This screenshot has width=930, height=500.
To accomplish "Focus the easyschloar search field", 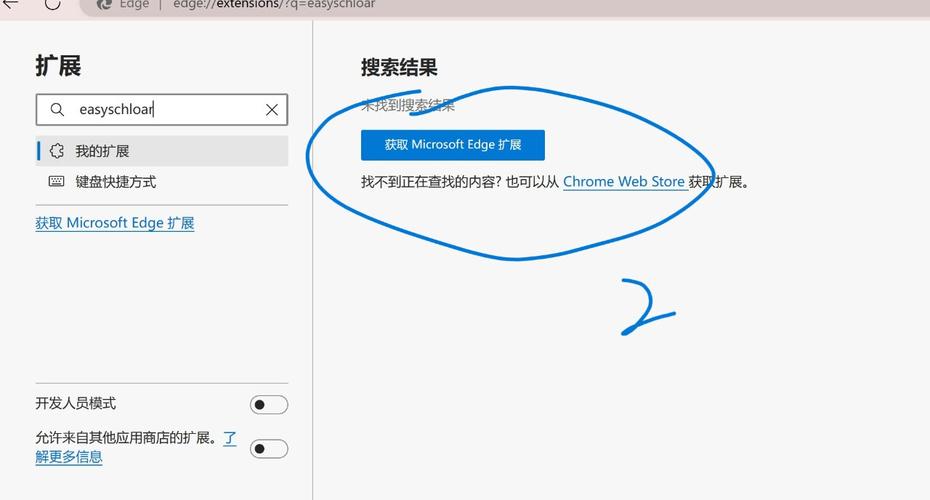I will pos(161,109).
